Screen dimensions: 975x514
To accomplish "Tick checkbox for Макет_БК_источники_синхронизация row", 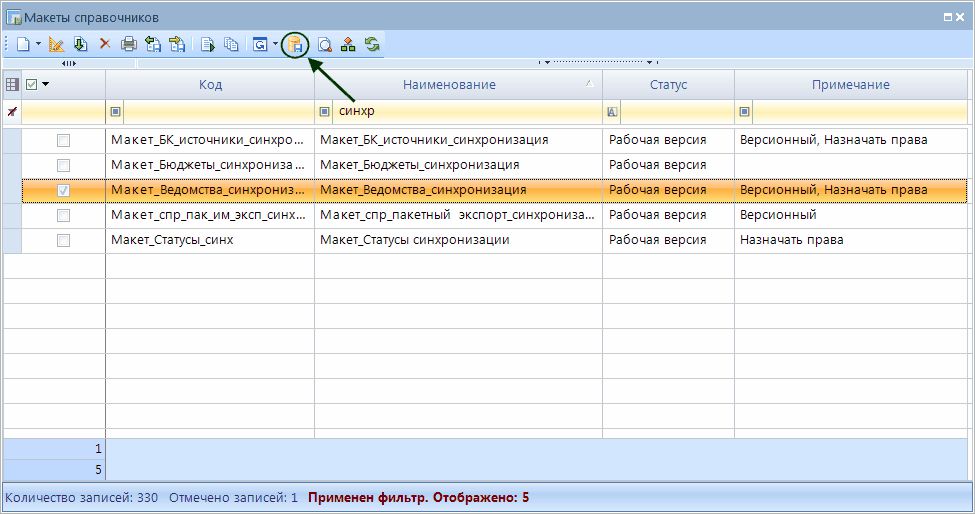I will point(64,140).
